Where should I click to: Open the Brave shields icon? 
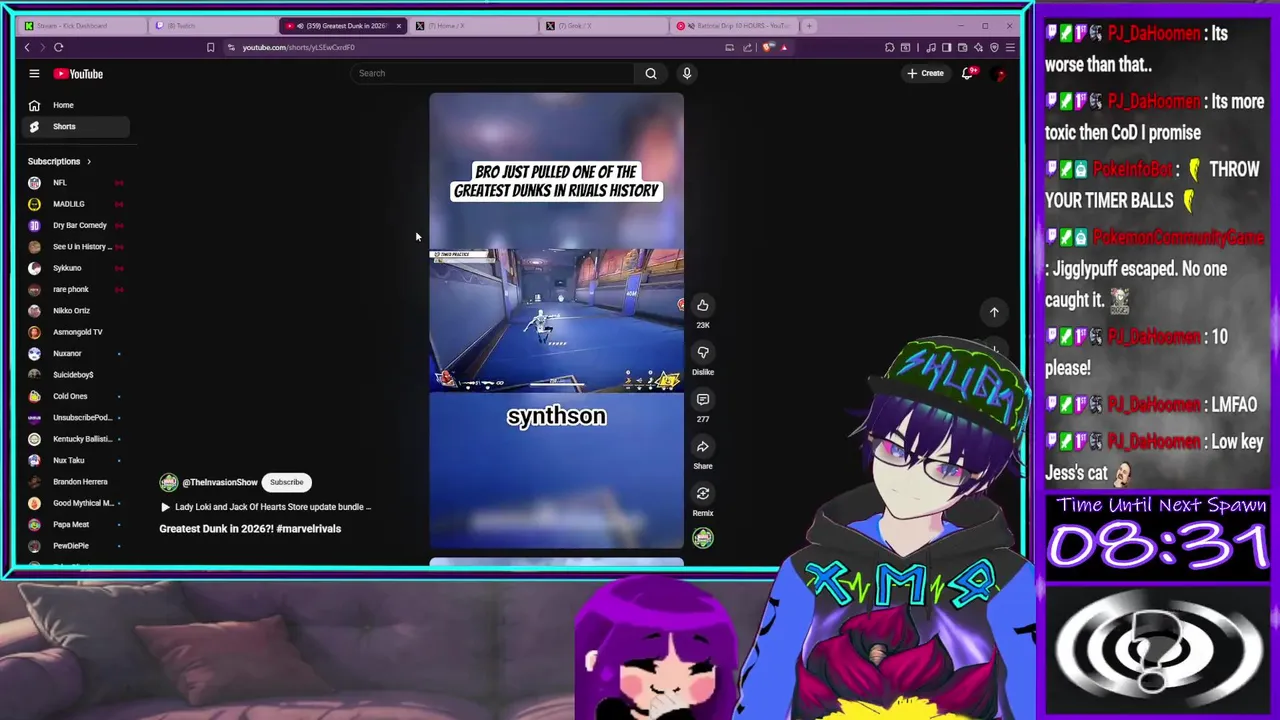click(768, 47)
